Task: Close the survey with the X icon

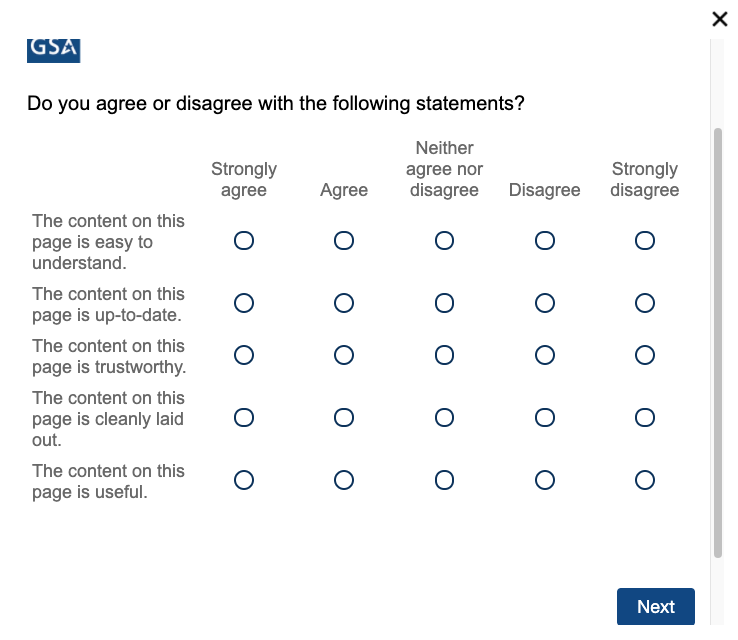Action: [x=719, y=18]
